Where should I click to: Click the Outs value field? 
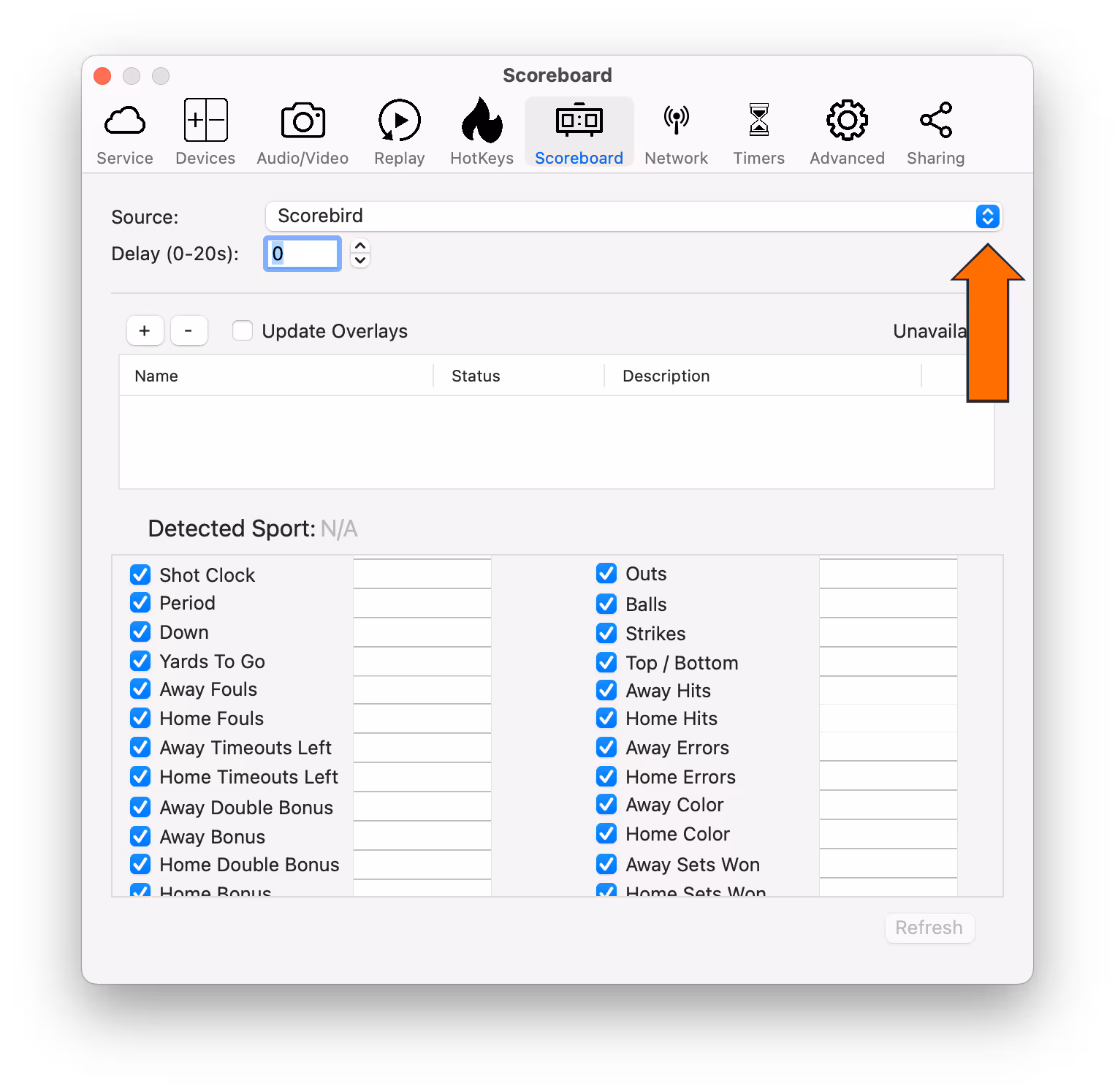click(x=888, y=574)
